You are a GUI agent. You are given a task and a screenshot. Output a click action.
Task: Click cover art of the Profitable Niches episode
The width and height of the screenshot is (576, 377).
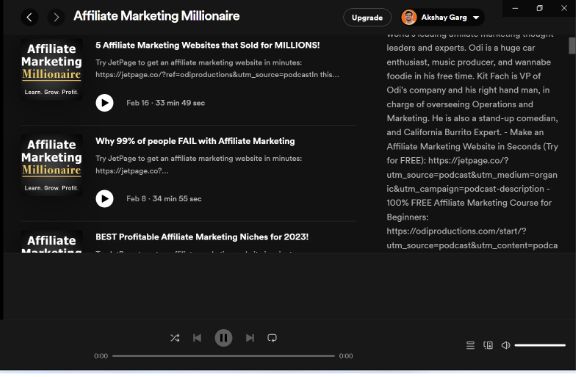pyautogui.click(x=51, y=242)
